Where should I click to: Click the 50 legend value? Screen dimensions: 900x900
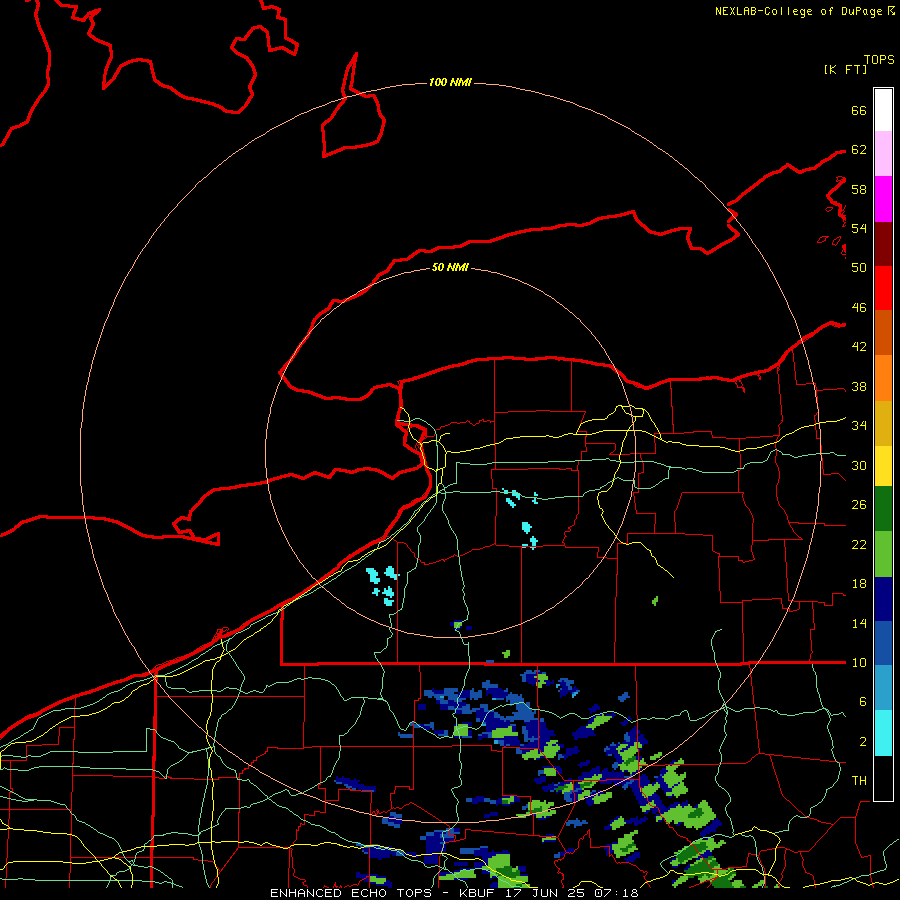tap(859, 267)
